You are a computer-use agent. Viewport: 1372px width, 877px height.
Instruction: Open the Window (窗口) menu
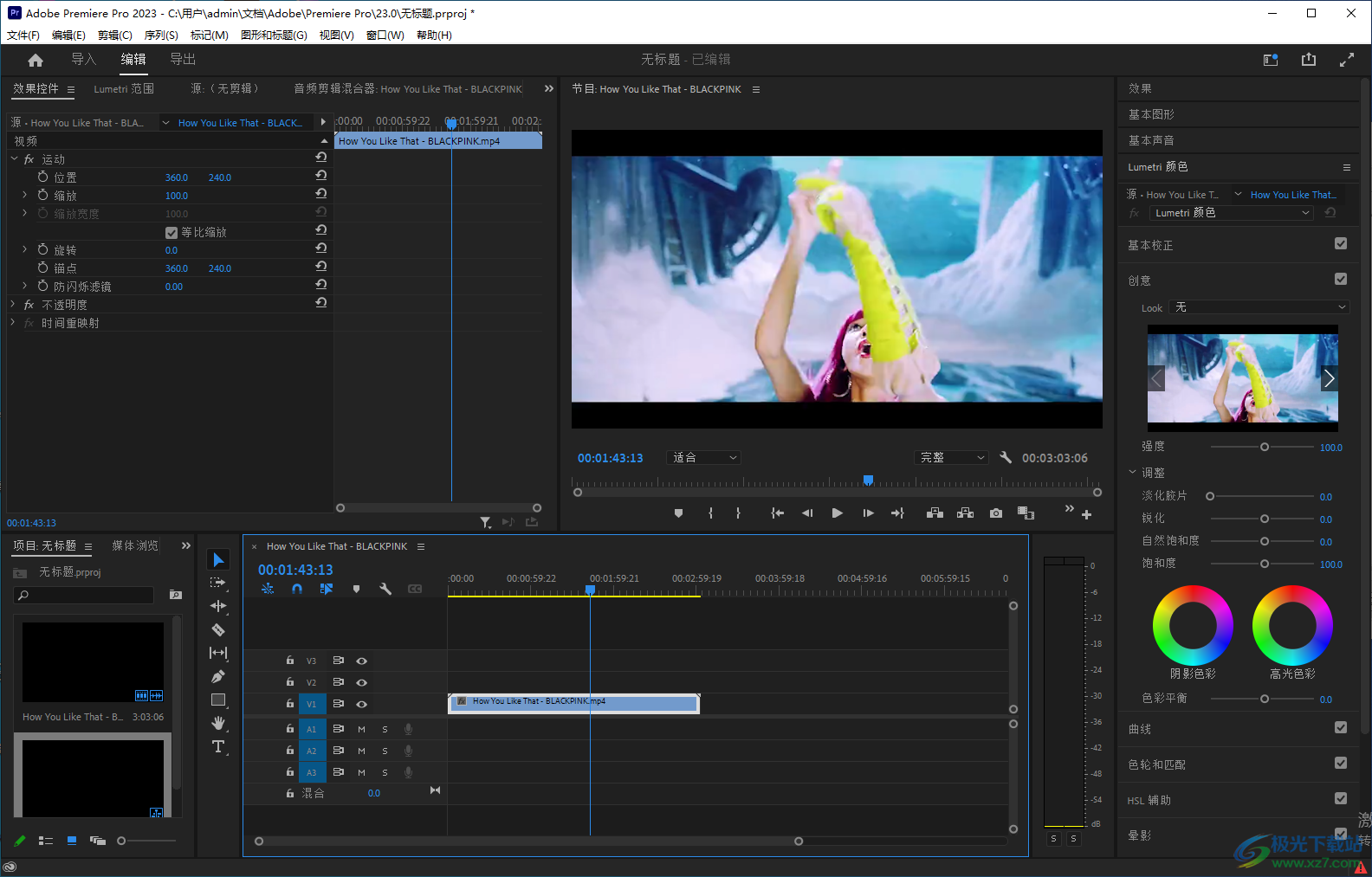click(385, 35)
